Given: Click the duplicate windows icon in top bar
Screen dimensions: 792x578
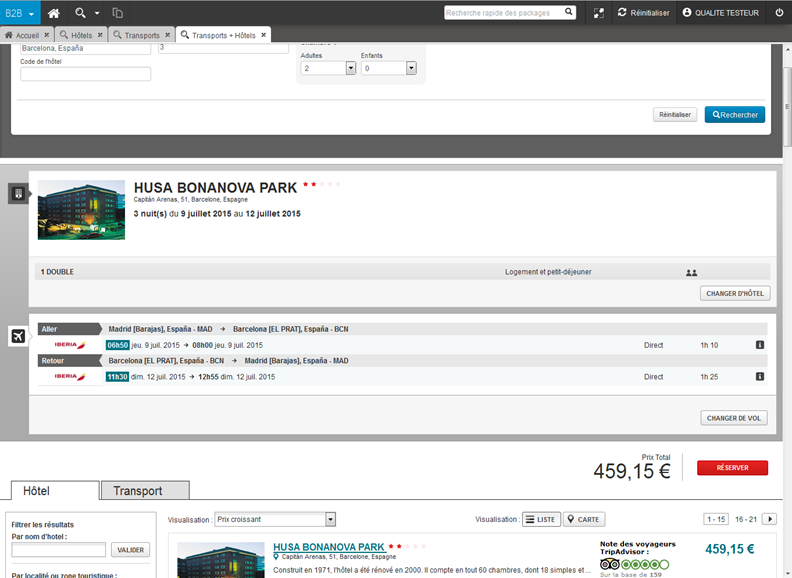Looking at the screenshot, I should pos(117,13).
